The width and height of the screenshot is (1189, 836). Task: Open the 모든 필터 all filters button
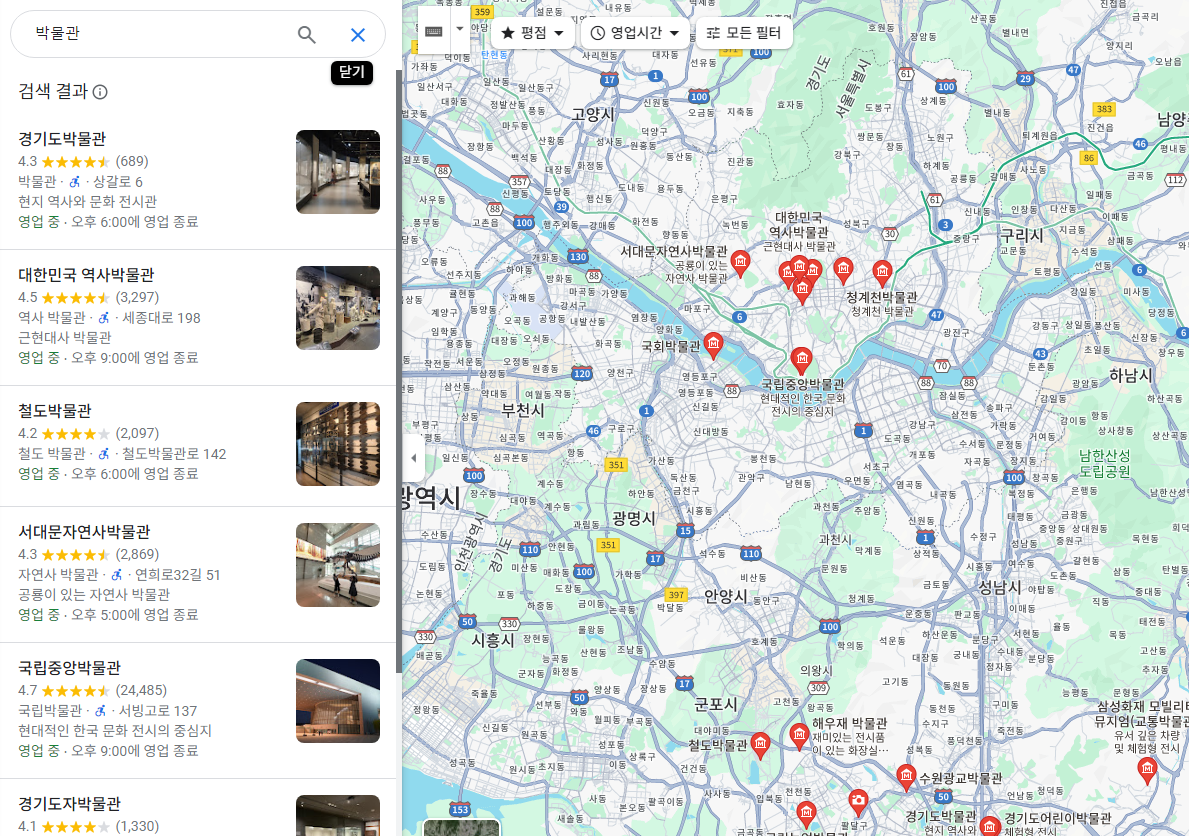click(x=743, y=33)
